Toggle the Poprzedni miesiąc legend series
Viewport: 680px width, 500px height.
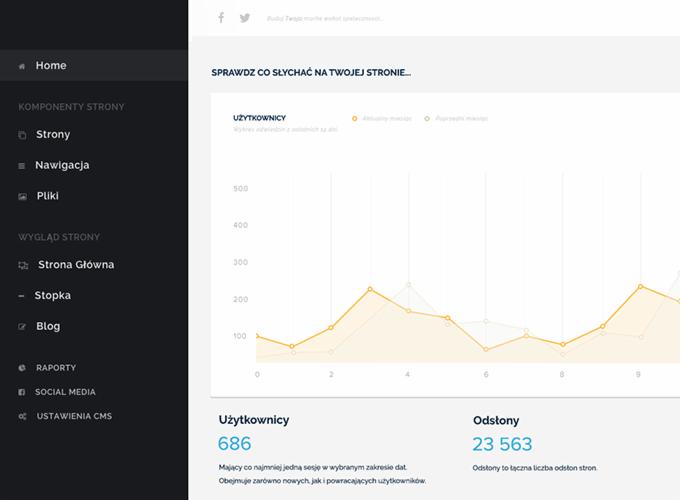456,118
